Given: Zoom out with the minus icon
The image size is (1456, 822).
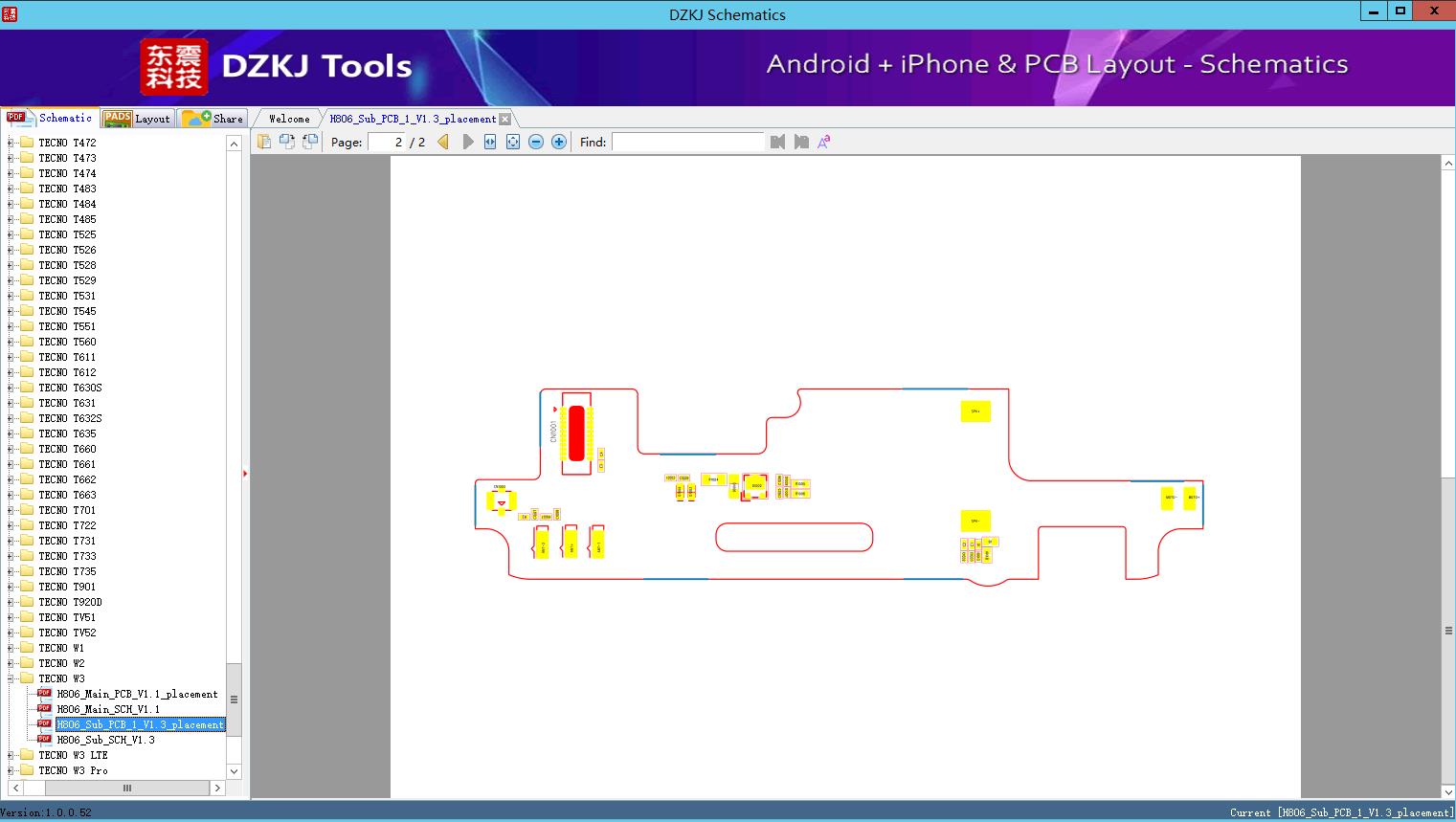Looking at the screenshot, I should coord(536,142).
